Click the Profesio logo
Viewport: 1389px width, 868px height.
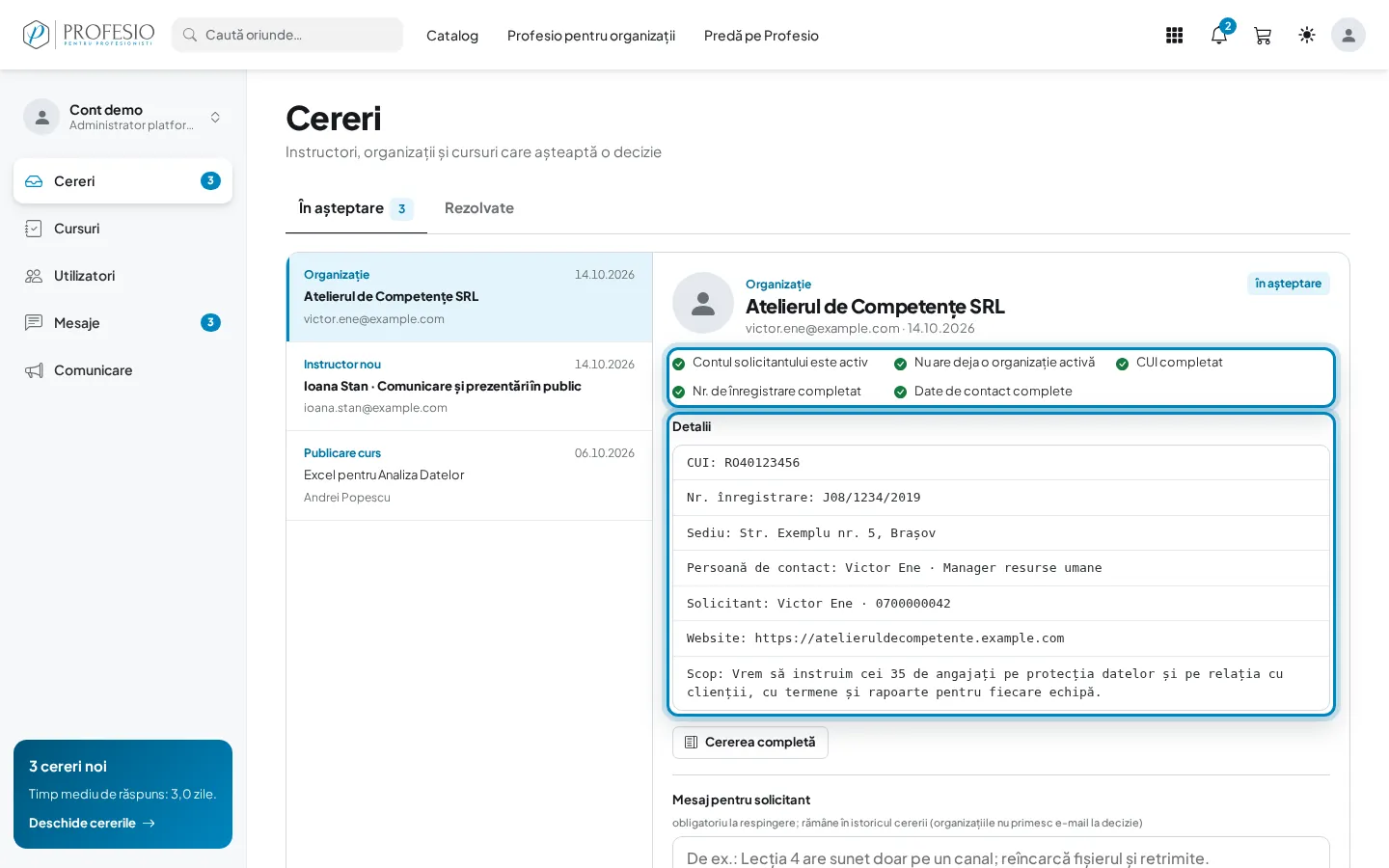[x=88, y=35]
